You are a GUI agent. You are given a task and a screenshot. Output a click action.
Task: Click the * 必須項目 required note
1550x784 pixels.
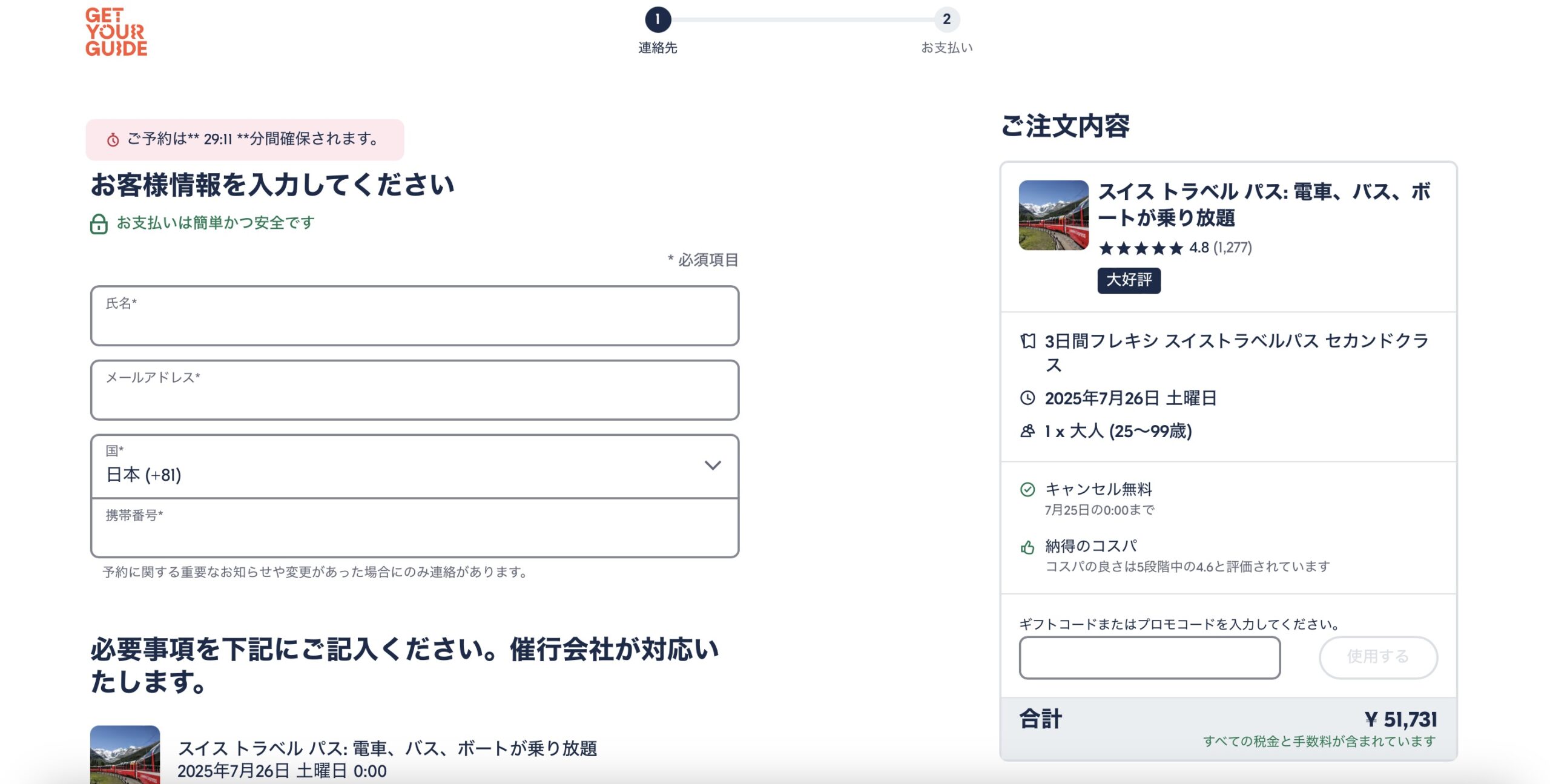703,260
